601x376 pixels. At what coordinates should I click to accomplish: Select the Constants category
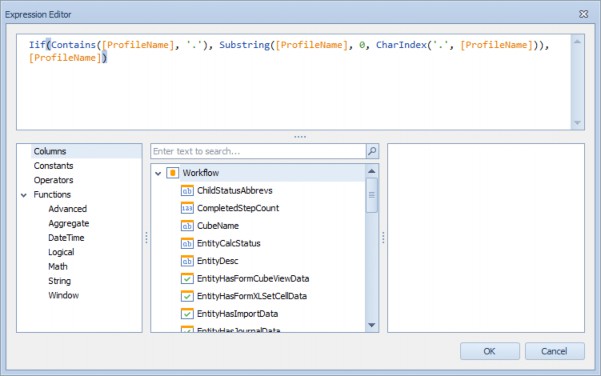click(x=53, y=166)
